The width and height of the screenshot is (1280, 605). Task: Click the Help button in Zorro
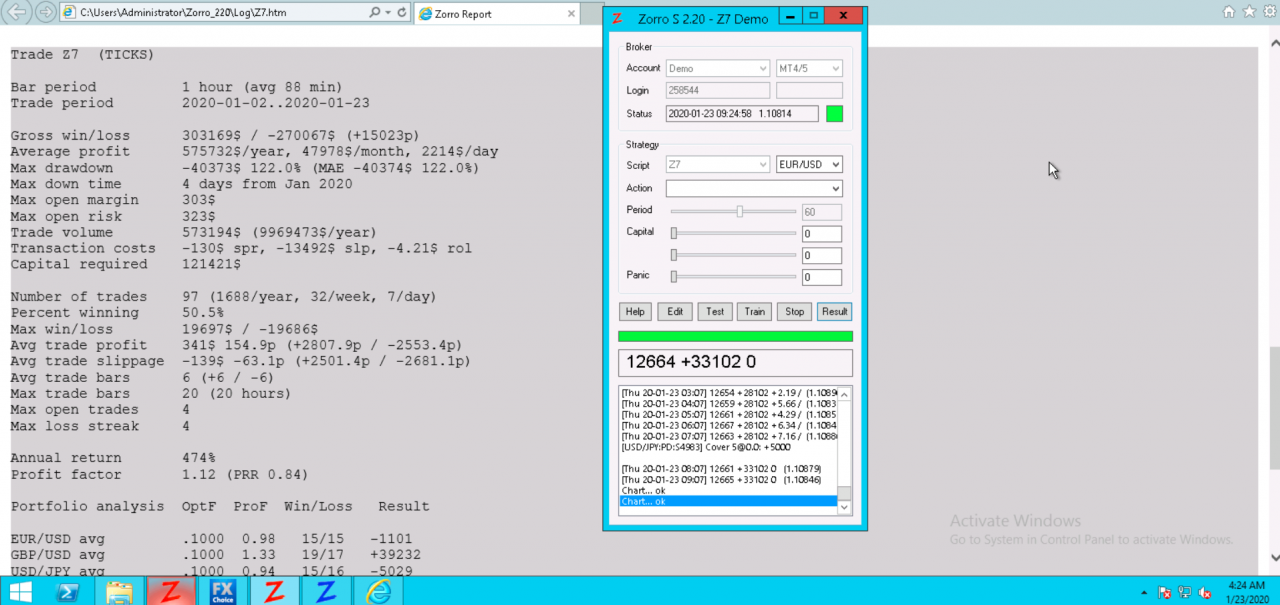pos(635,311)
